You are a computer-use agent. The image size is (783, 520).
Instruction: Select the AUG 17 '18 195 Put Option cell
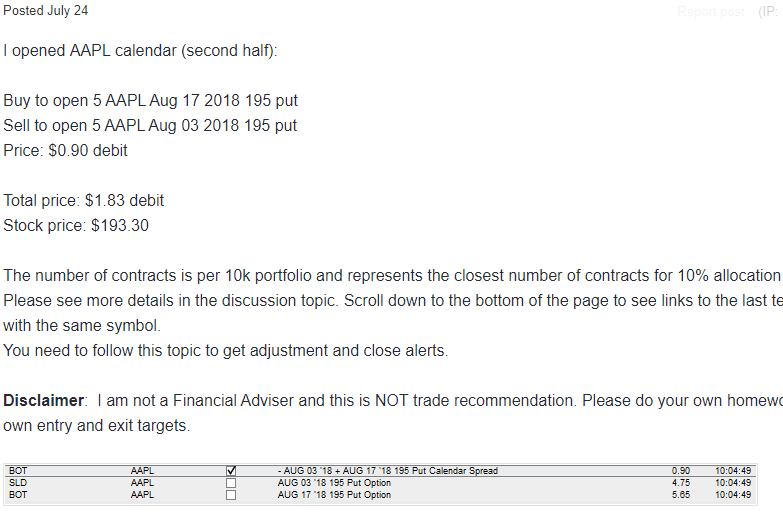click(334, 495)
